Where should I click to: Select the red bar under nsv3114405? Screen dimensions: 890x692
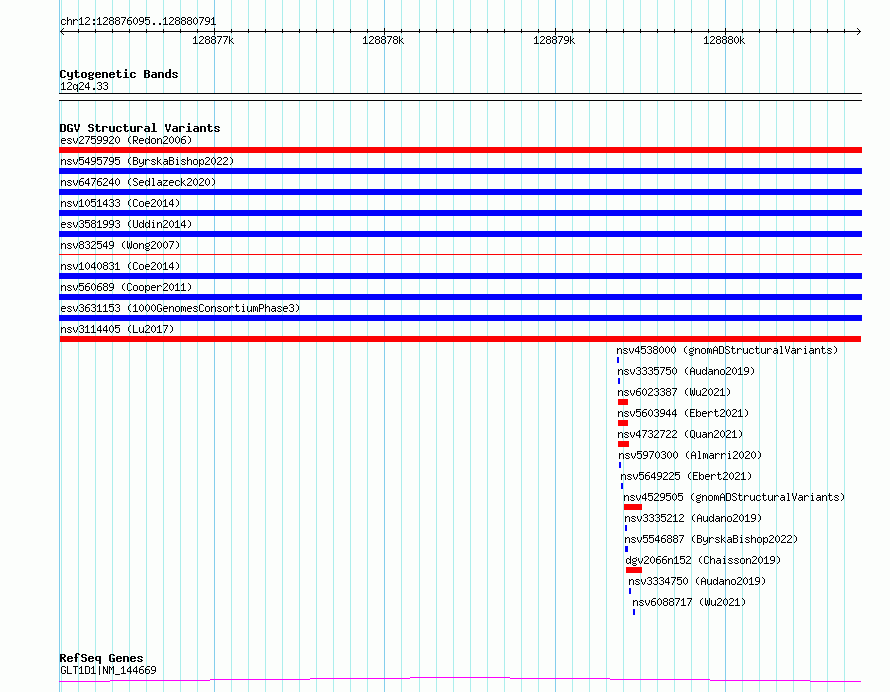click(460, 339)
